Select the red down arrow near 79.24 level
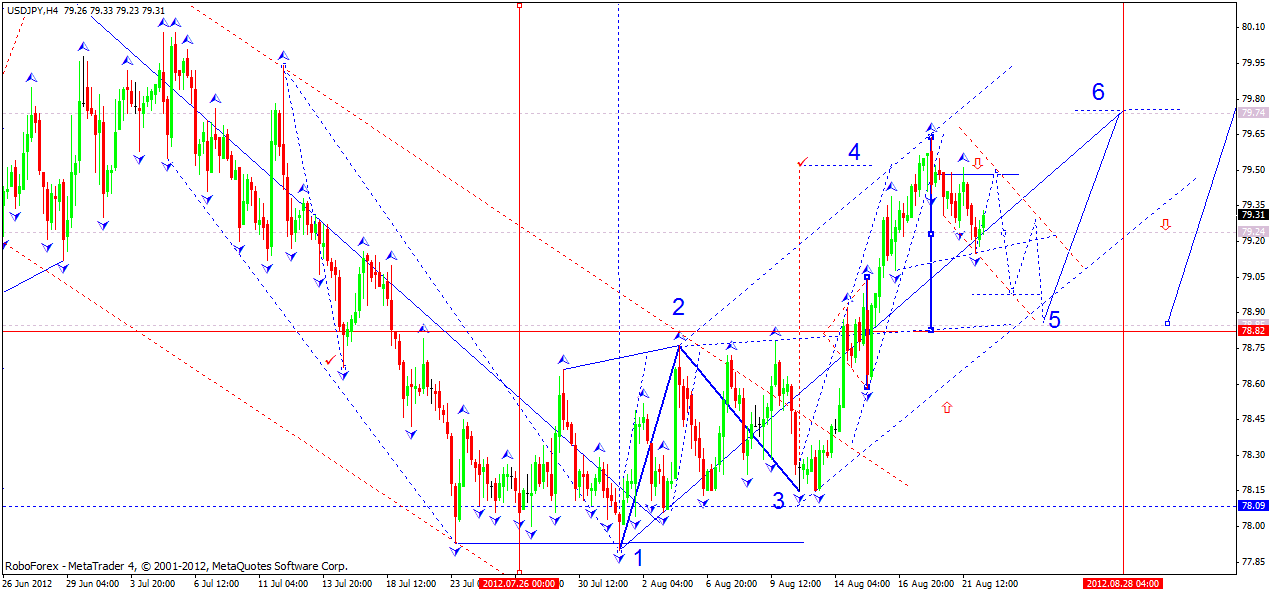1274x591 pixels. [1165, 224]
